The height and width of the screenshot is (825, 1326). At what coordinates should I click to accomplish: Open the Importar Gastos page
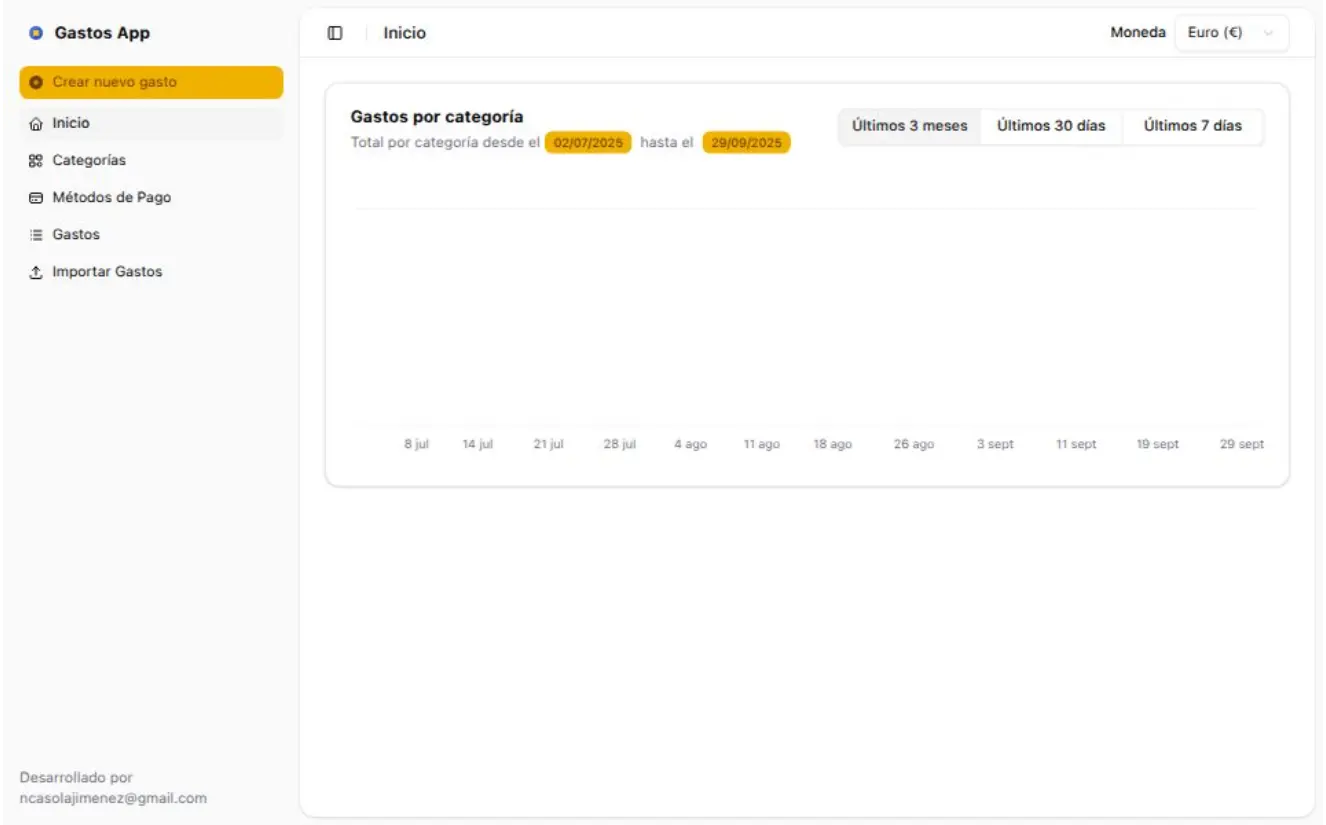pyautogui.click(x=107, y=272)
